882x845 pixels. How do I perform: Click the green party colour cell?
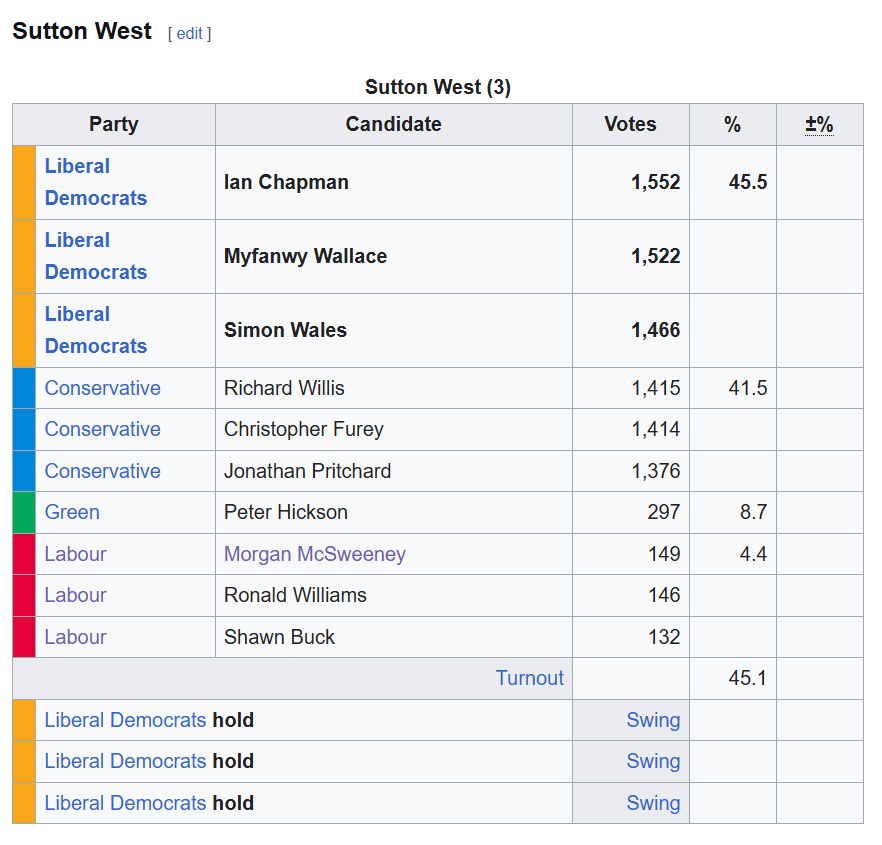[24, 513]
